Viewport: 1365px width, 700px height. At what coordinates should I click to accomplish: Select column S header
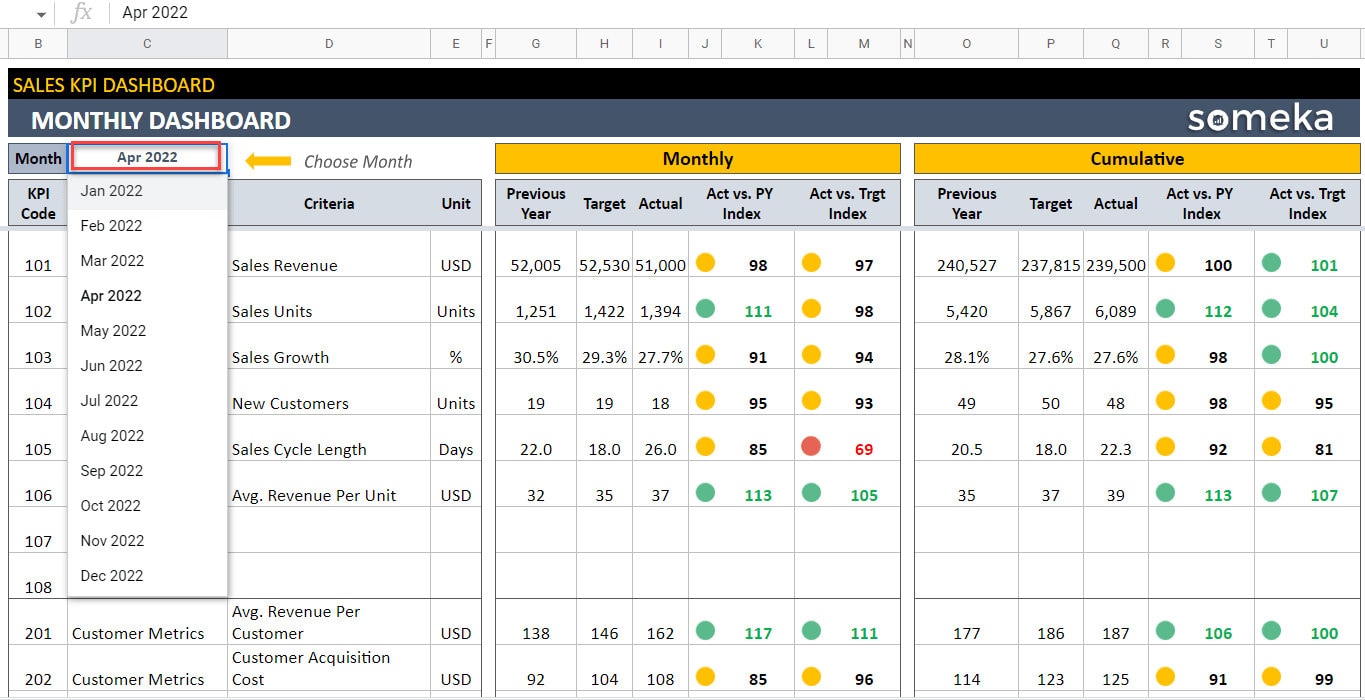point(1218,44)
